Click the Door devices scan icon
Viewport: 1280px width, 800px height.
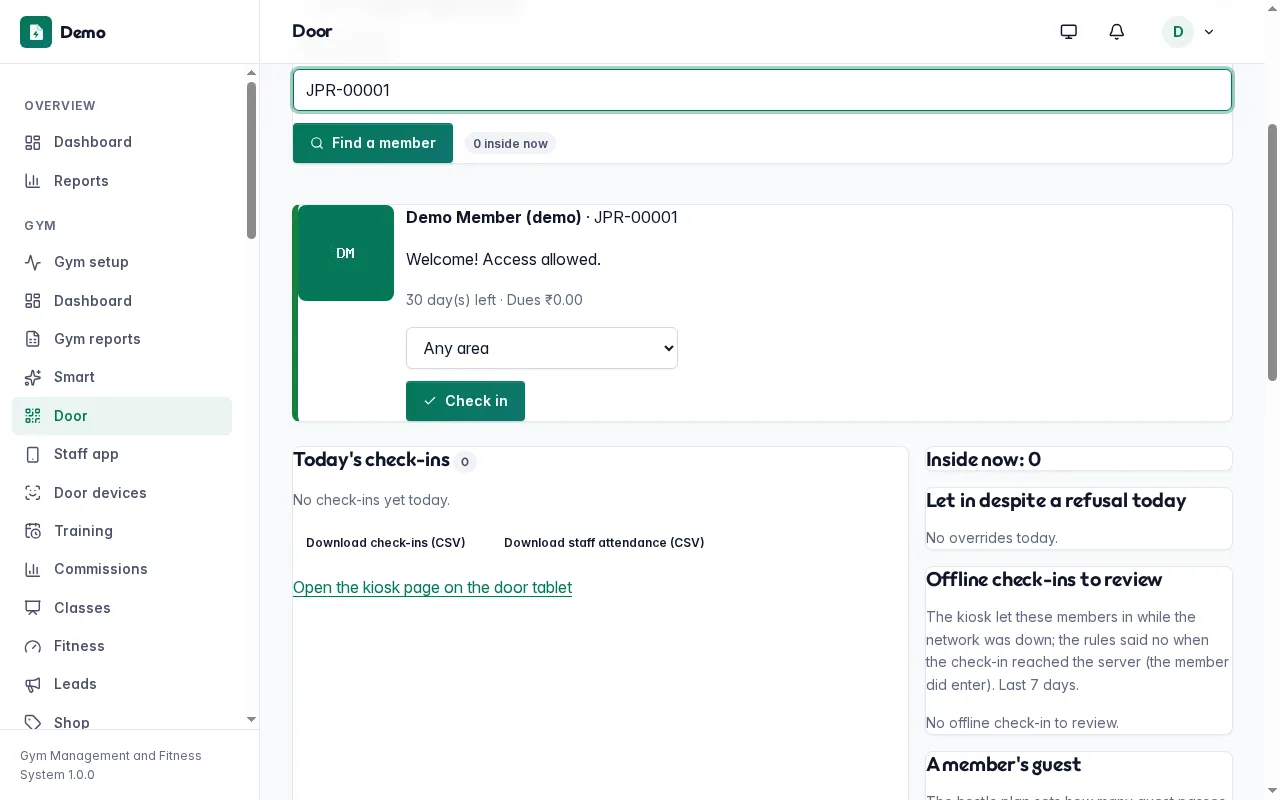tap(33, 493)
